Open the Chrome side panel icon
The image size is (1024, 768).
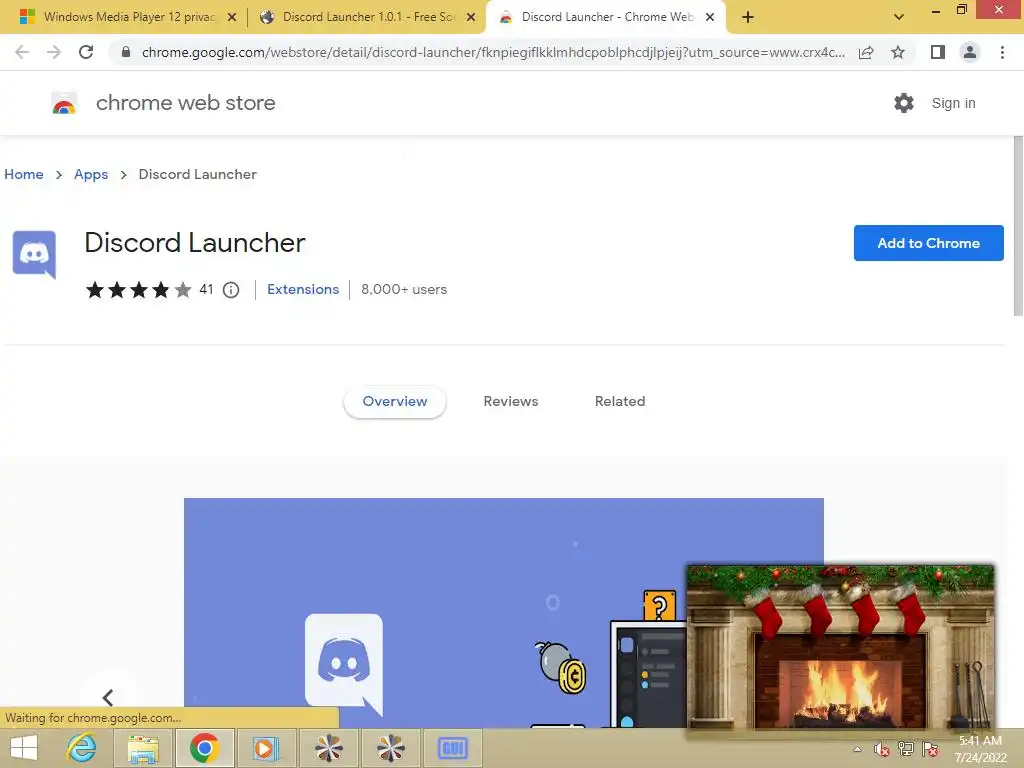click(x=938, y=52)
